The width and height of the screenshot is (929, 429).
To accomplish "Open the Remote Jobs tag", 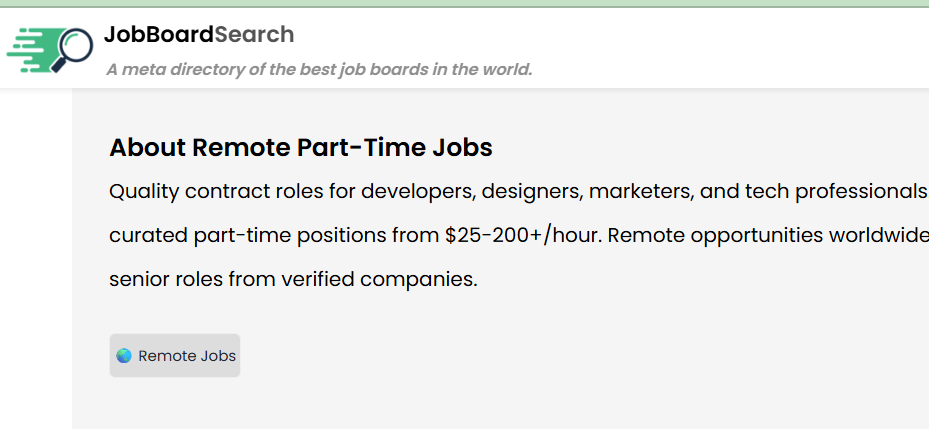I will coord(175,356).
